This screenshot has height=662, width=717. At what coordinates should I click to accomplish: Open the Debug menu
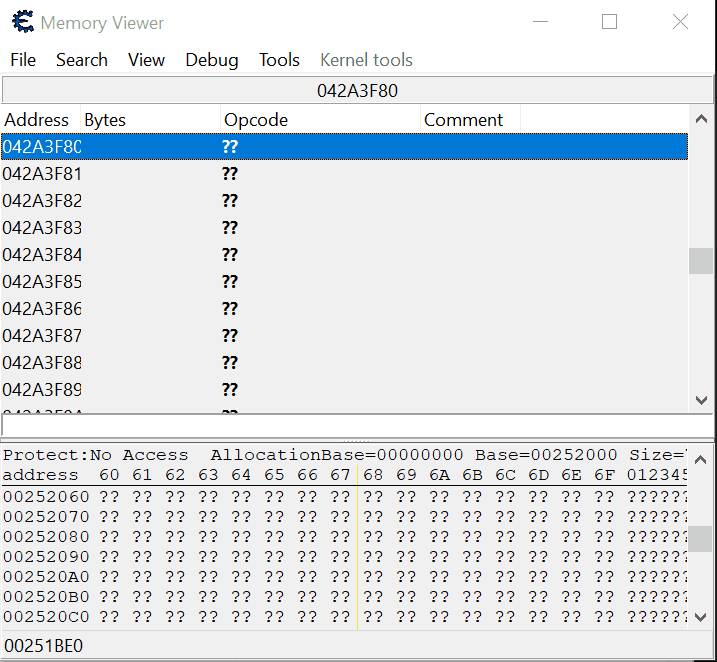pos(212,60)
